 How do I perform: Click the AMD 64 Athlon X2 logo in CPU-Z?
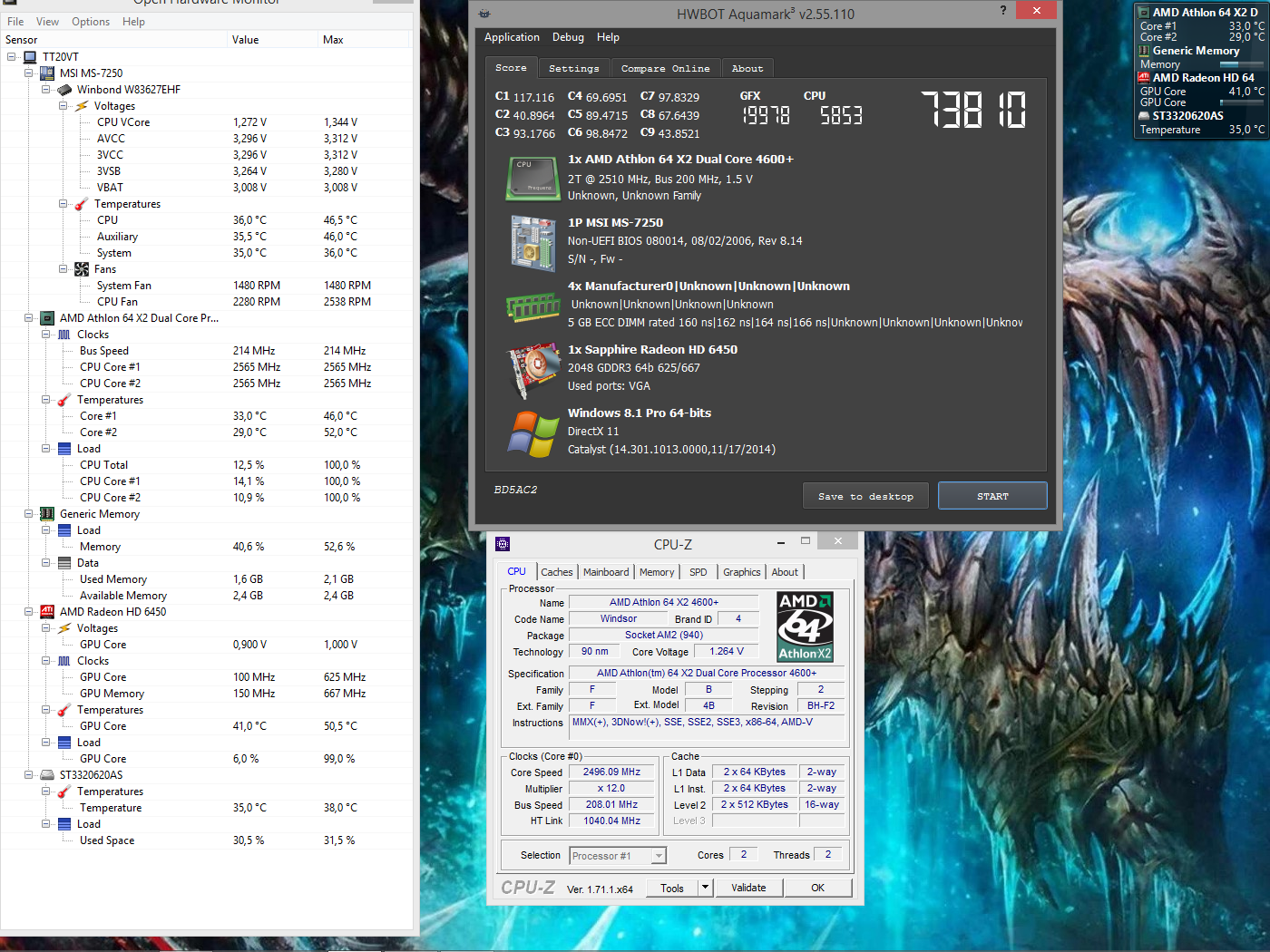(x=806, y=627)
